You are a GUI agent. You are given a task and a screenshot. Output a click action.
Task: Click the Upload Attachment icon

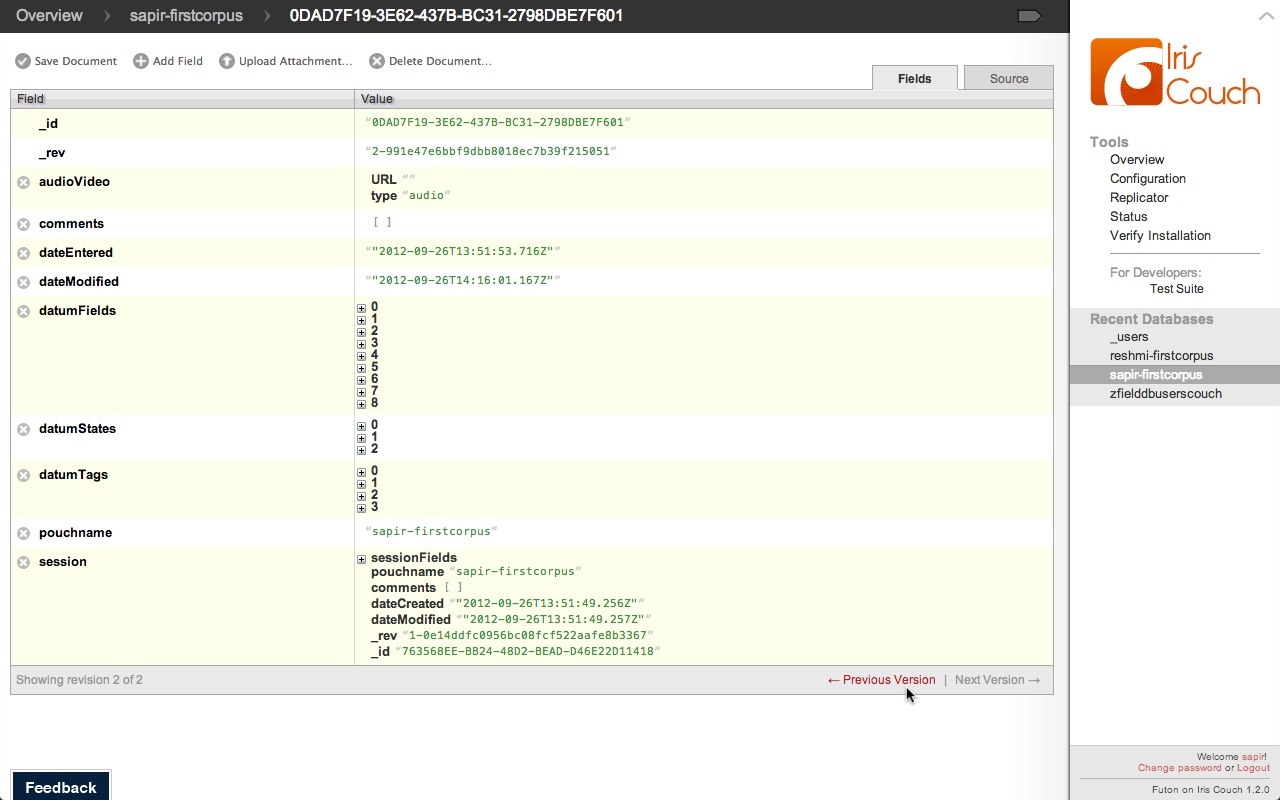click(x=227, y=62)
